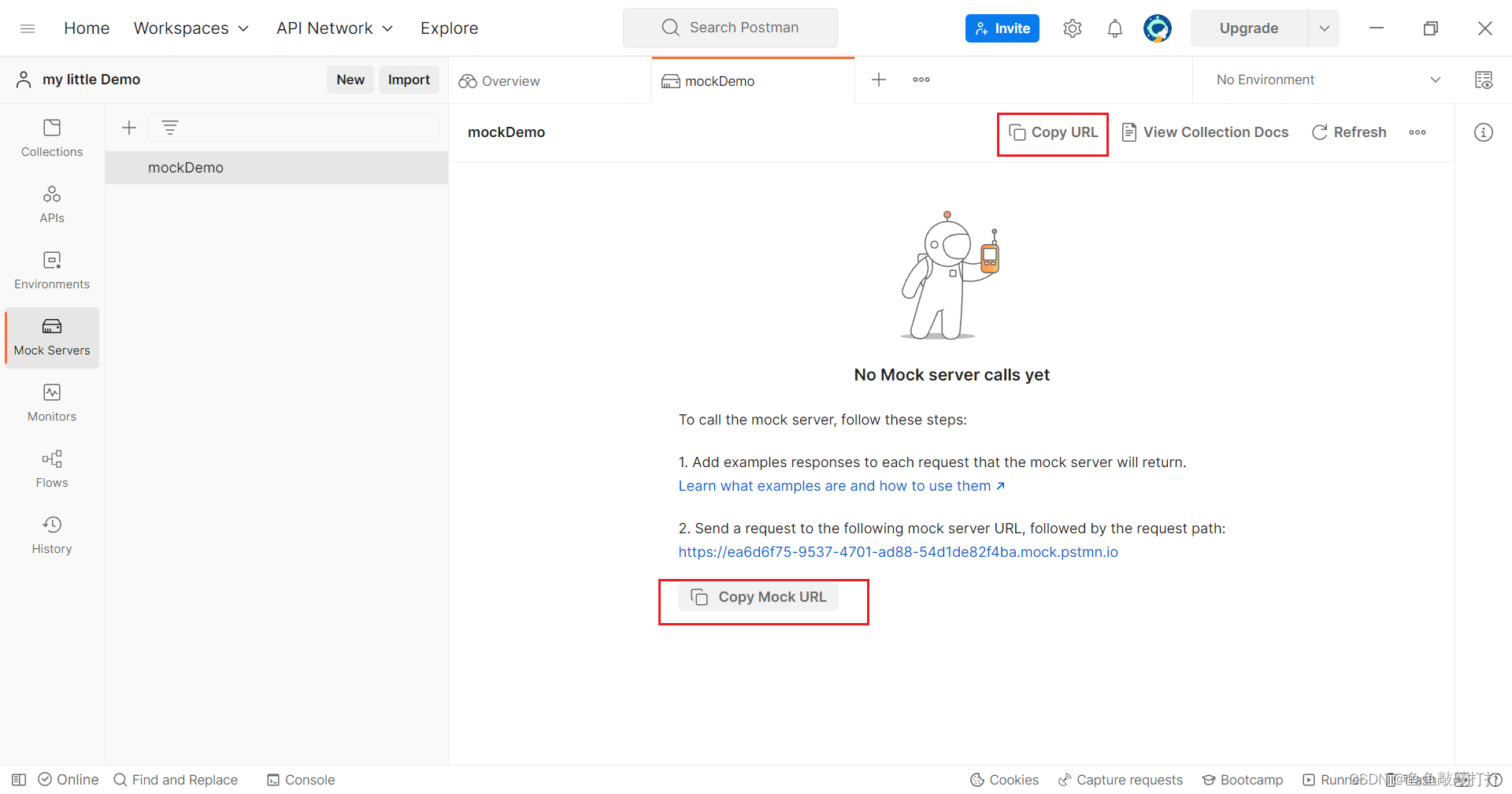Screen dimensions: 1512x794
Task: Open Postman settings via the gear icon
Action: tap(1072, 28)
